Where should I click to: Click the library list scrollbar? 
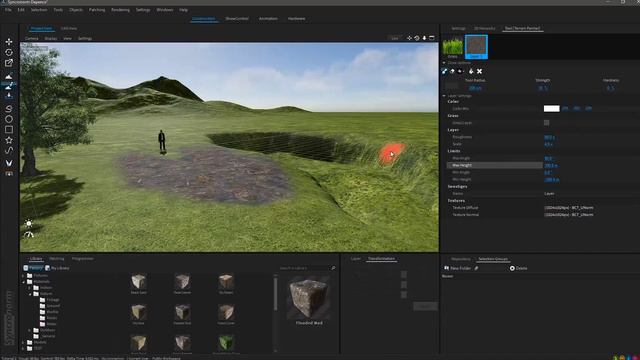276,294
